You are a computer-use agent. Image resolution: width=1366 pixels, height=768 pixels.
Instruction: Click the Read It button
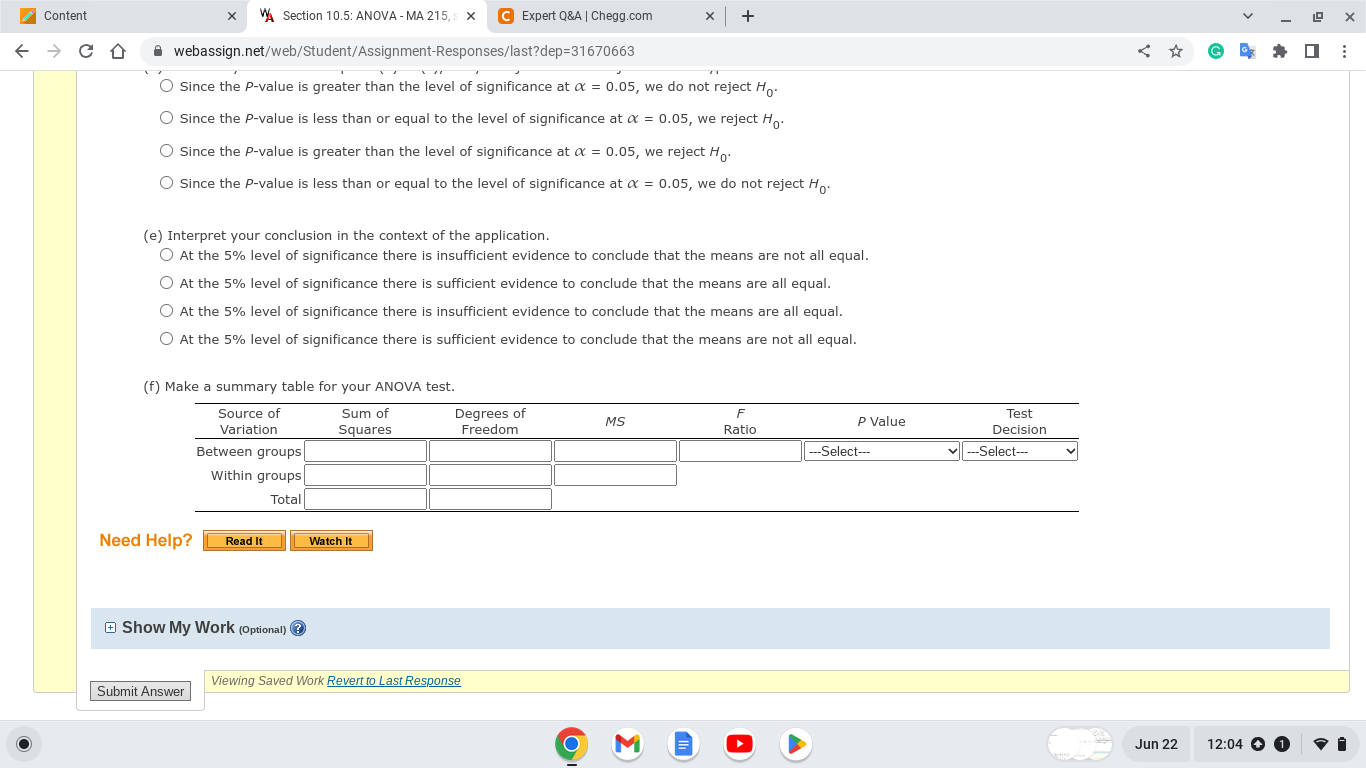point(244,541)
